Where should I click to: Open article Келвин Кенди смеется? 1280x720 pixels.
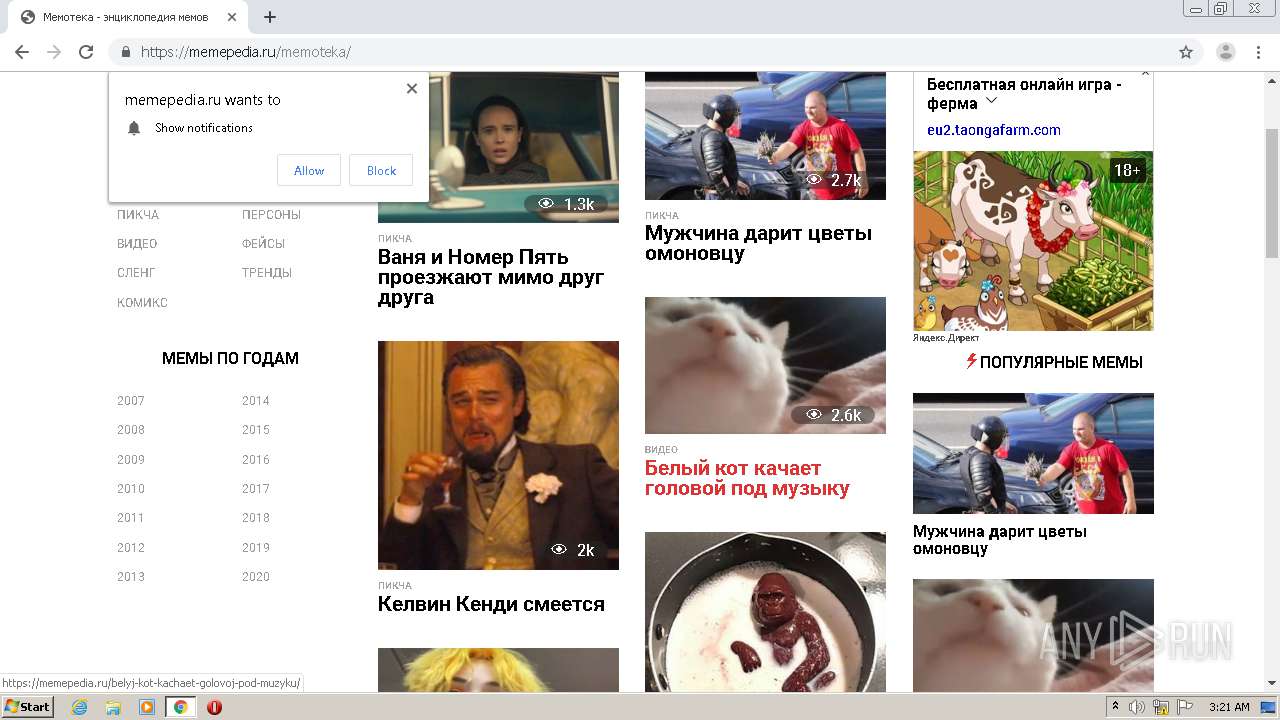(491, 604)
